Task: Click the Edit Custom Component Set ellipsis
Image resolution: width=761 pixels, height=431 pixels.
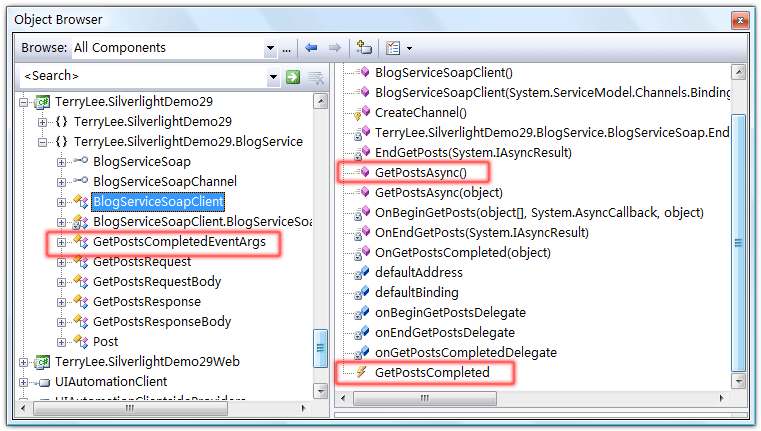Action: 287,48
